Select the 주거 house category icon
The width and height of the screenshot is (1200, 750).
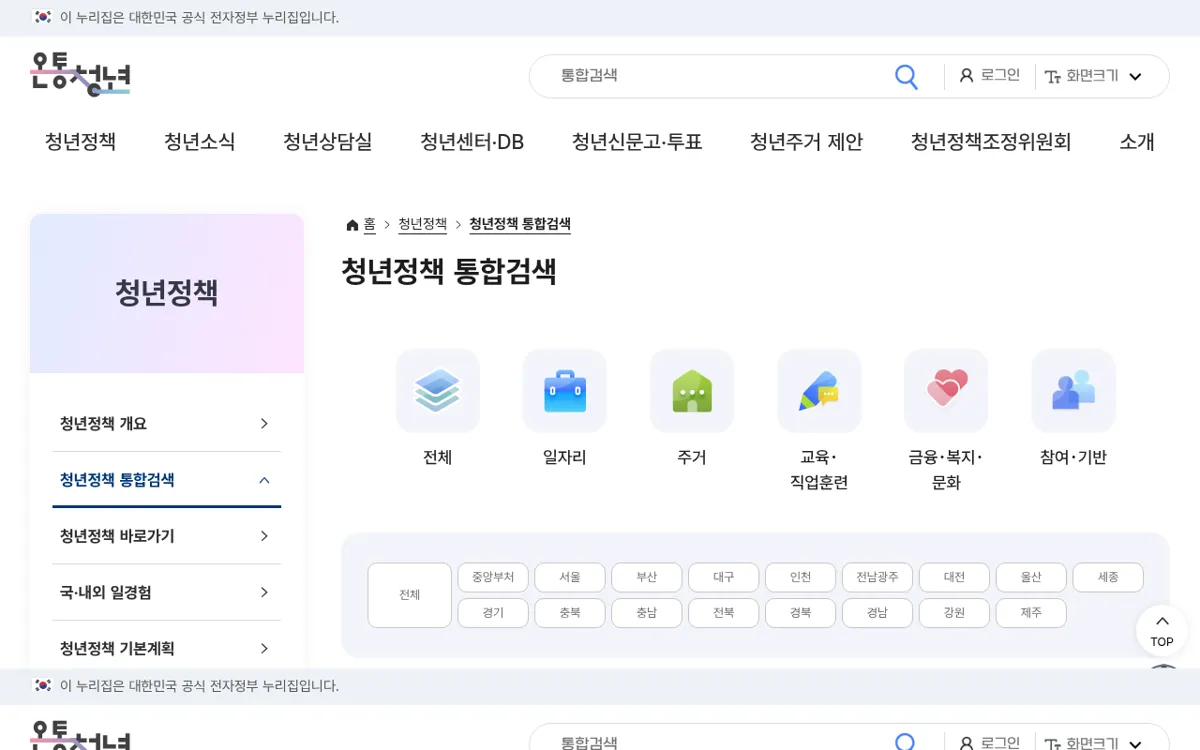tap(691, 390)
